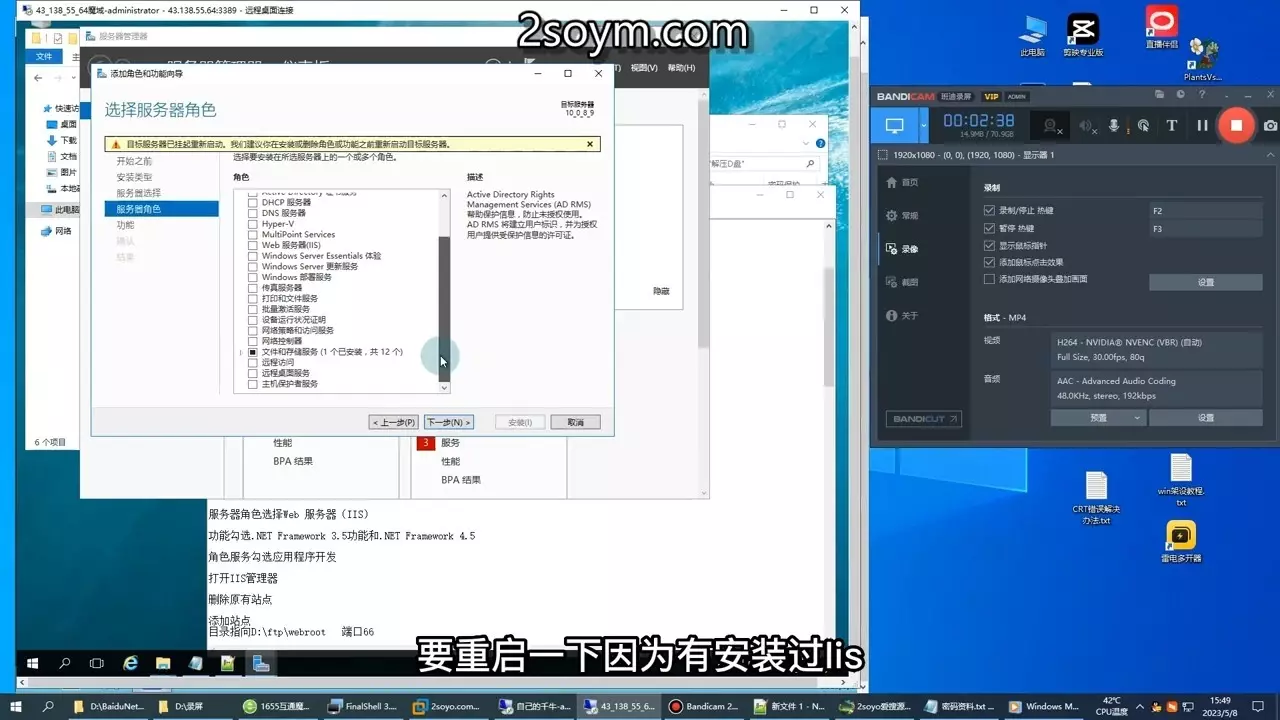Toggle Bandicam speaker sound icon
This screenshot has width=1280, height=720.
(1086, 125)
